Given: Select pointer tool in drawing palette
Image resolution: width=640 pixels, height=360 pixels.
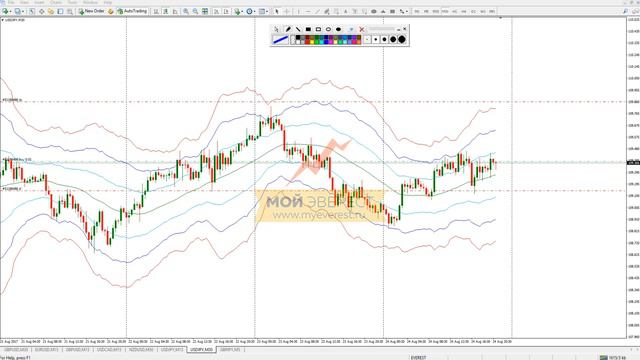Looking at the screenshot, I should tap(276, 29).
